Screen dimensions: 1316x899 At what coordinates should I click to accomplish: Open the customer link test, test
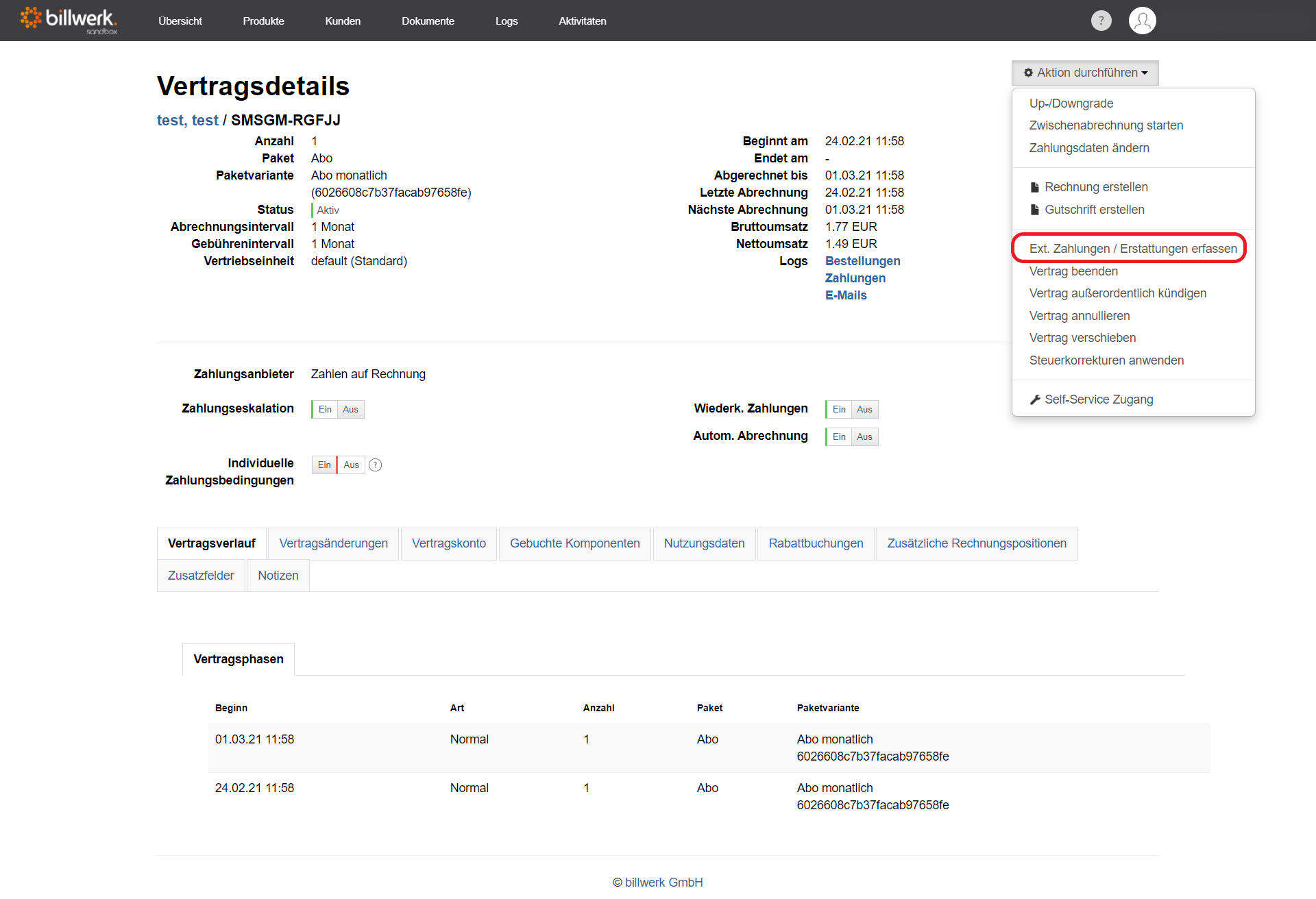pyautogui.click(x=188, y=121)
